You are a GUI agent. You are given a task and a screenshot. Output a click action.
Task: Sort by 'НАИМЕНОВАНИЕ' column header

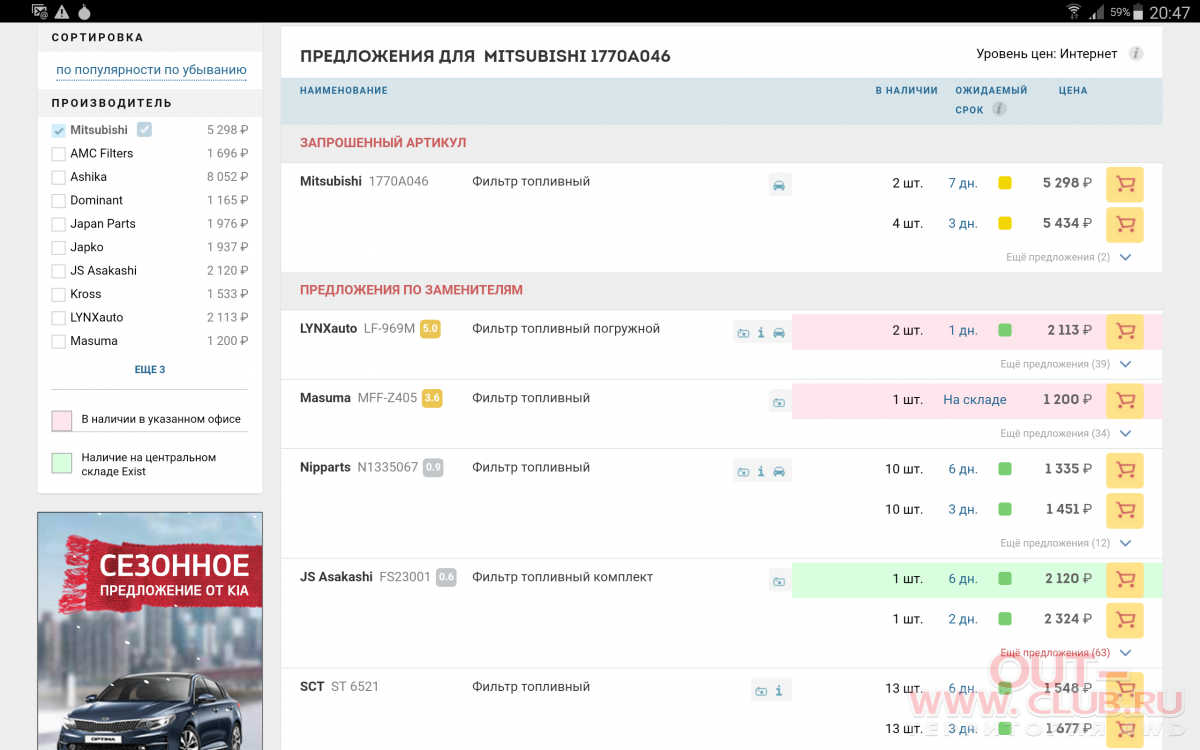343,91
